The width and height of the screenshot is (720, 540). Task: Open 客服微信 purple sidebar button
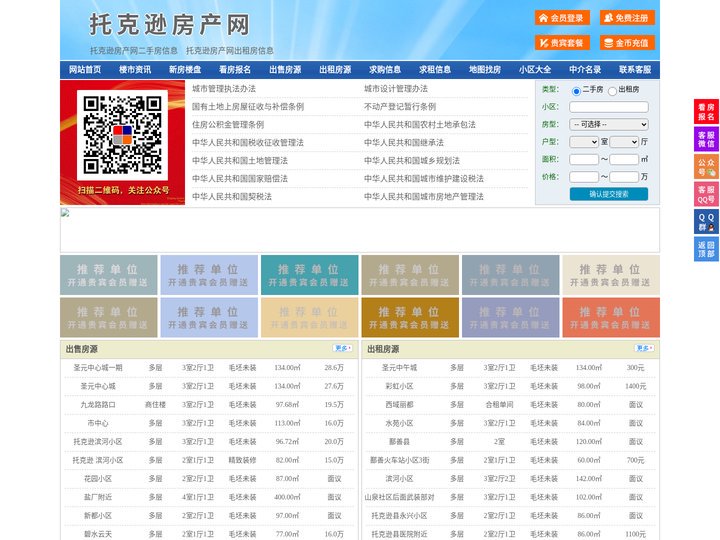tap(706, 139)
